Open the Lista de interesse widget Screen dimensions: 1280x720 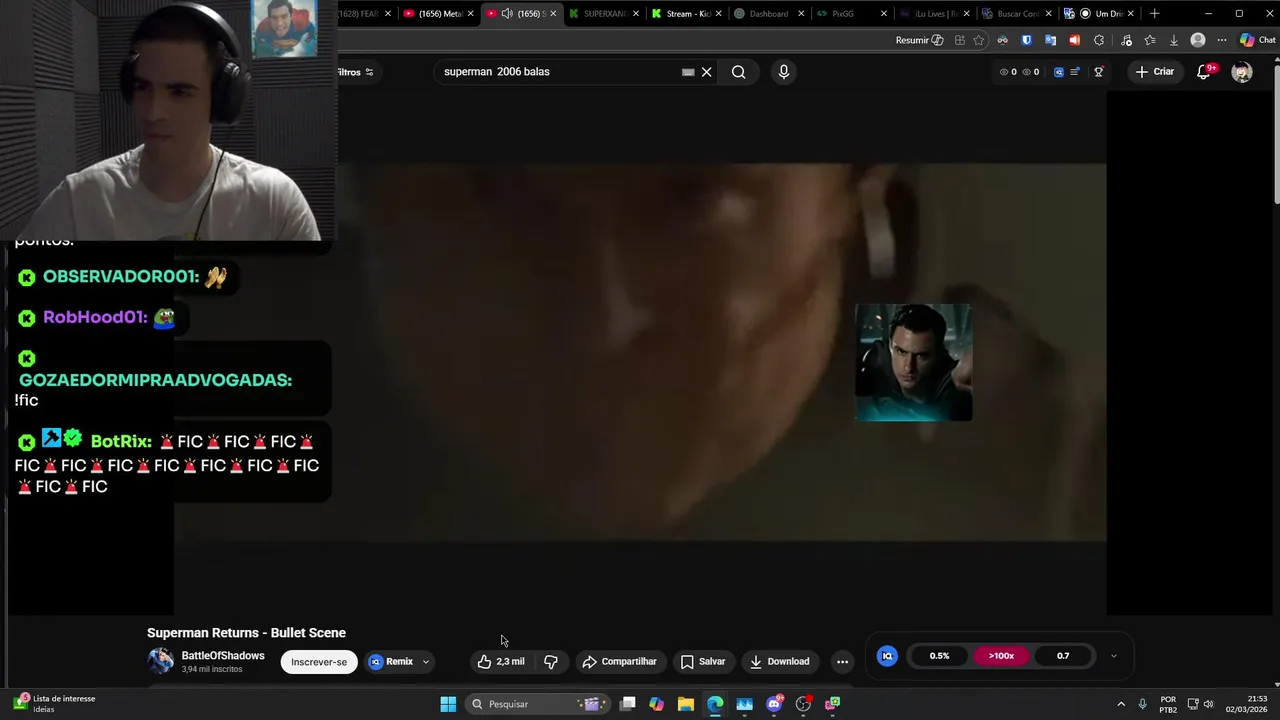(55, 704)
